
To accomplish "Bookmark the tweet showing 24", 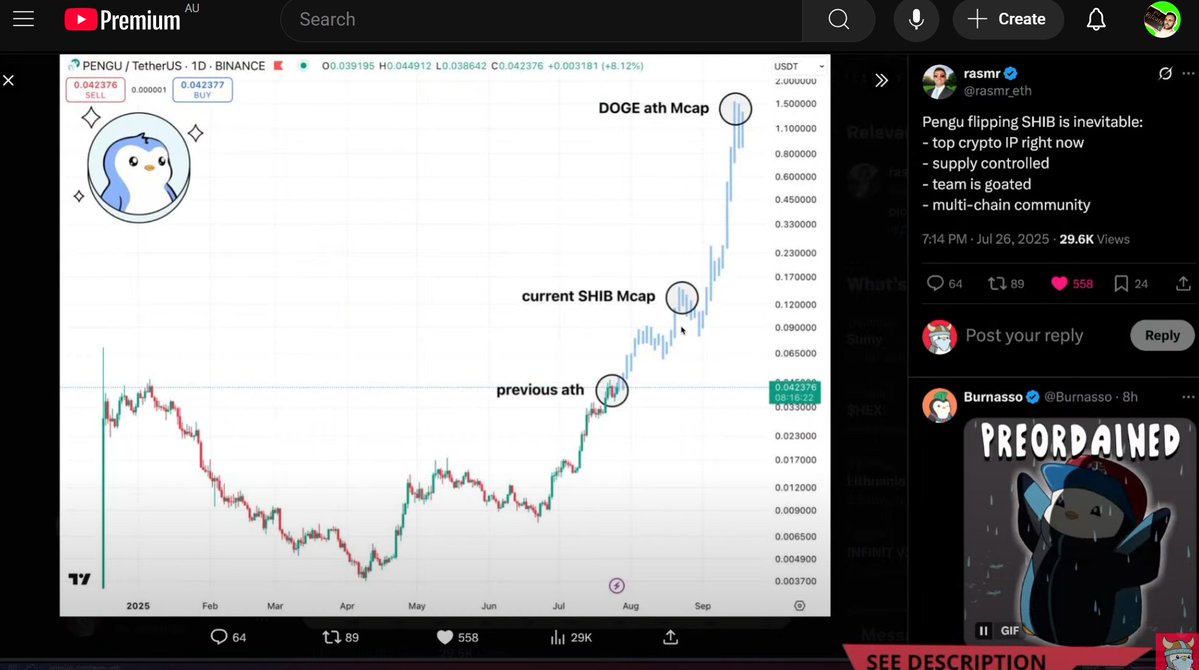I will click(x=1131, y=284).
